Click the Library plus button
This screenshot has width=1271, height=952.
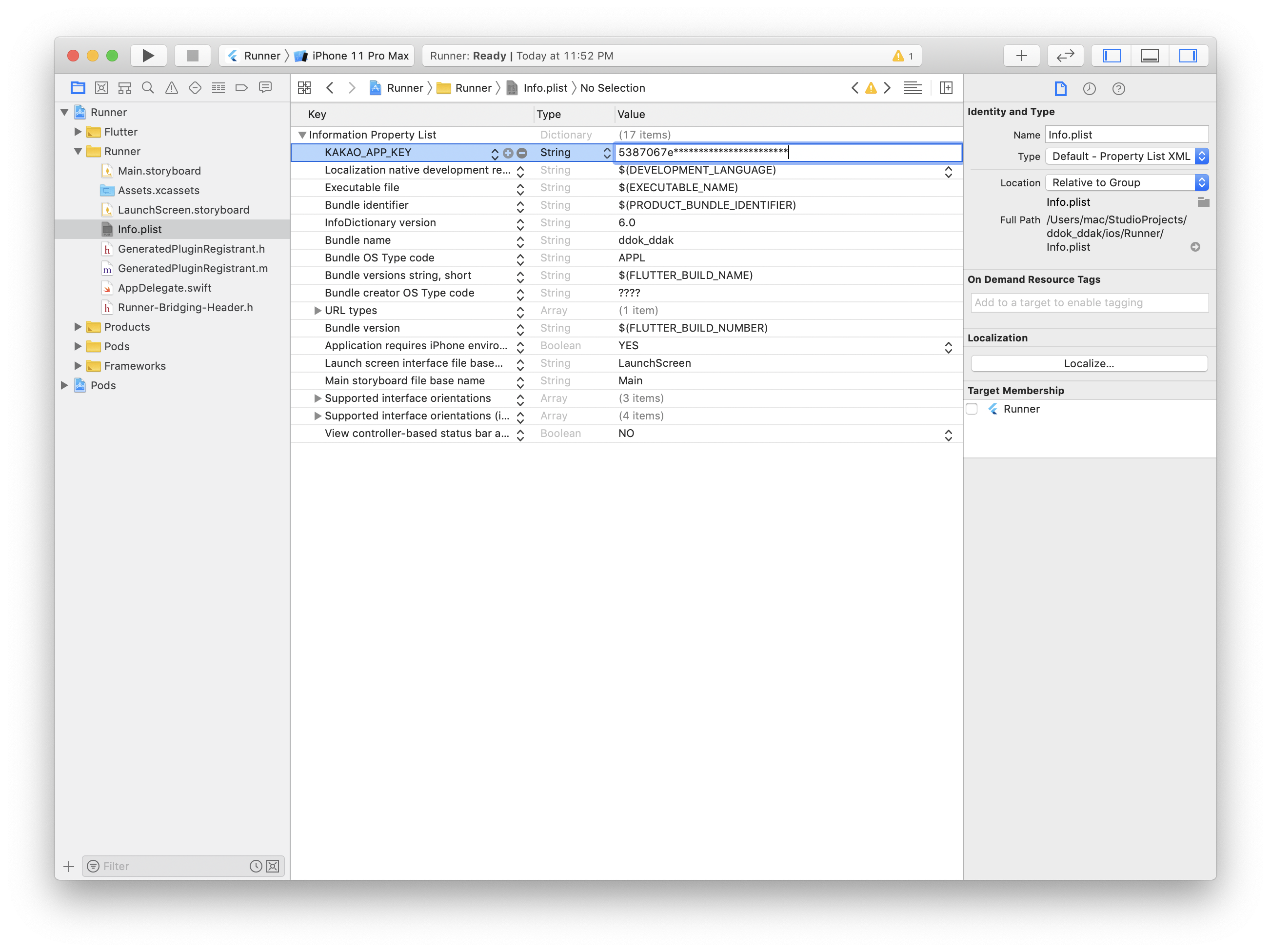point(1021,56)
